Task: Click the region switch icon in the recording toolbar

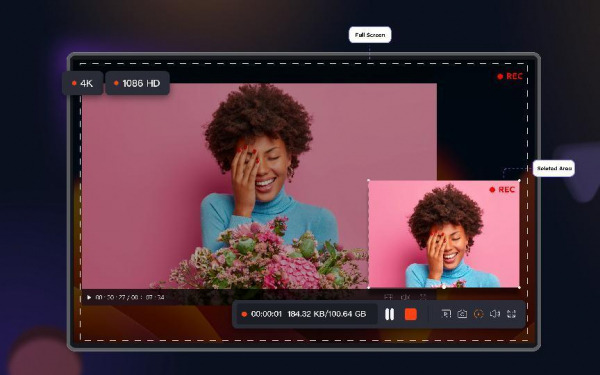Action: tap(511, 314)
